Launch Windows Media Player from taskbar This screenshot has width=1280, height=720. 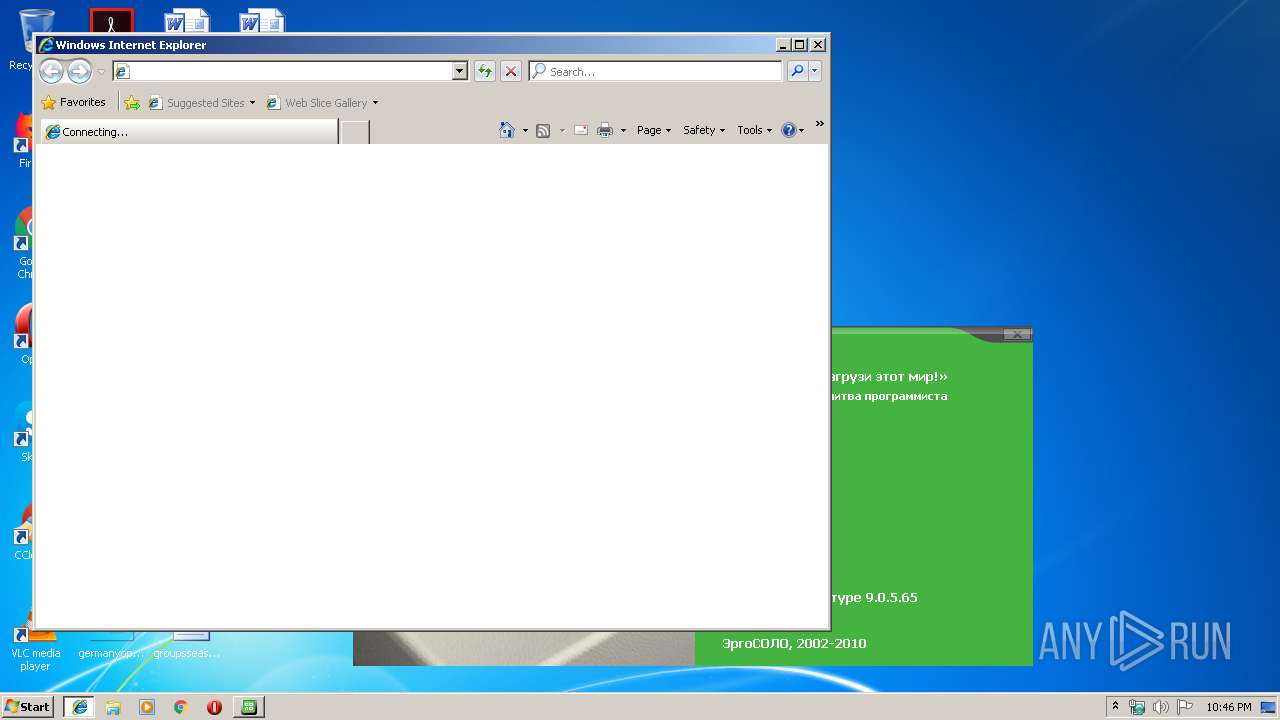point(147,706)
